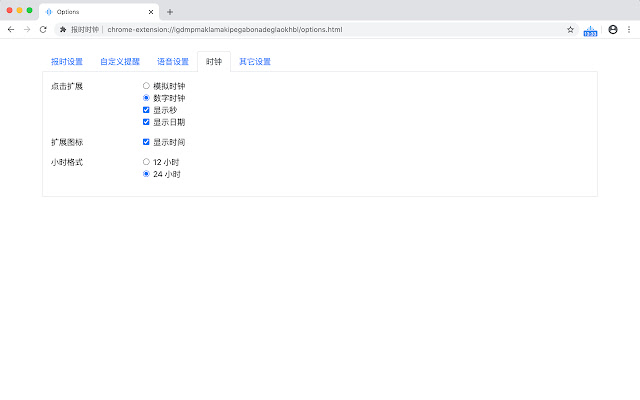The image size is (640, 400).
Task: Switch to the 报时设置 tab
Action: (67, 62)
